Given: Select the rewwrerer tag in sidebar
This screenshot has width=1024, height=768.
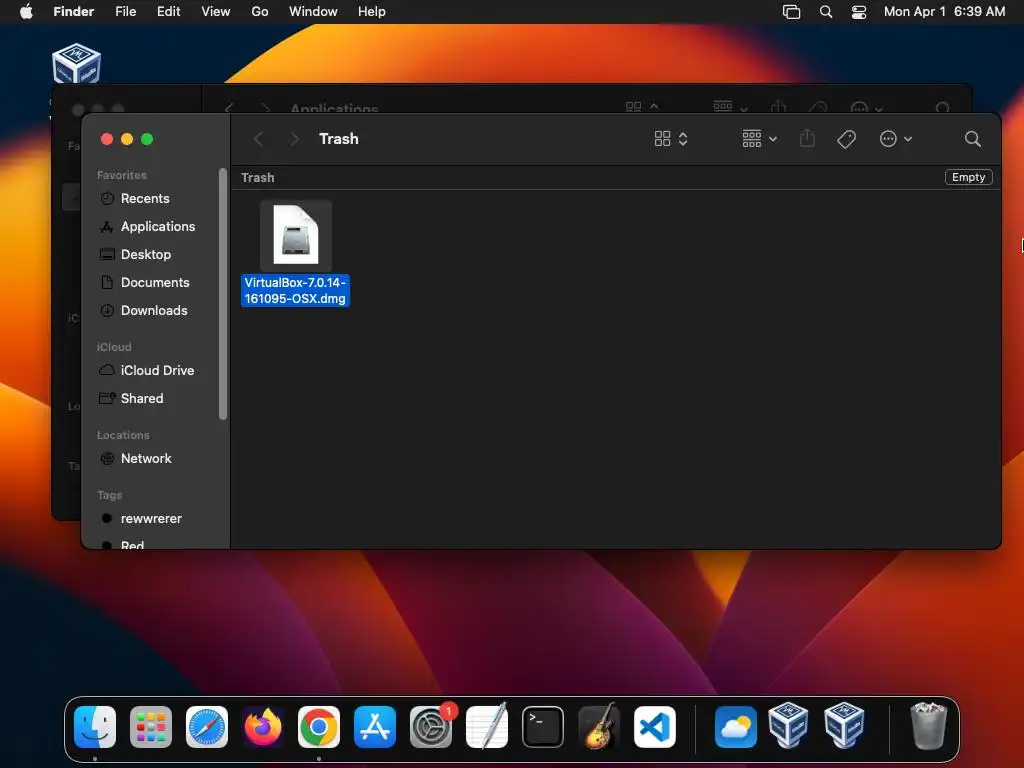Looking at the screenshot, I should point(151,519).
